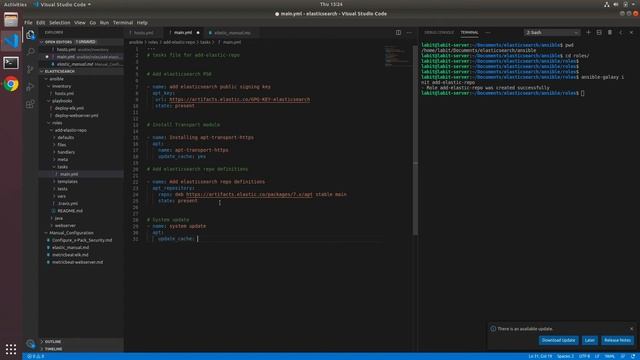The width and height of the screenshot is (640, 360).
Task: Click the Visual Studio Code dock icon
Action: (11, 41)
